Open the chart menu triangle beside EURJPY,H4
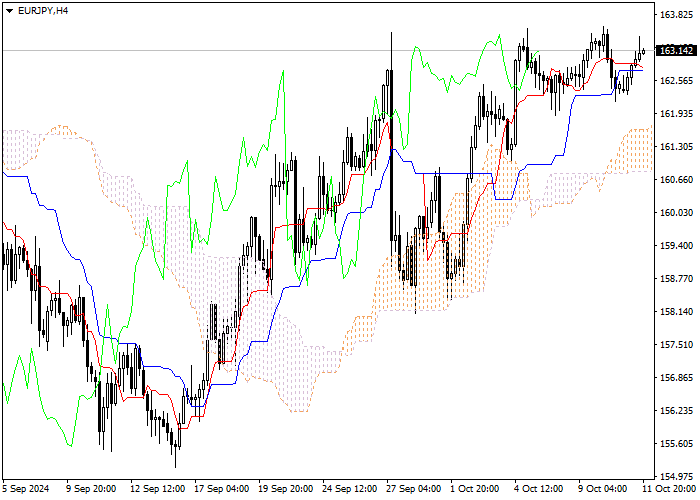700x500 pixels. point(9,11)
